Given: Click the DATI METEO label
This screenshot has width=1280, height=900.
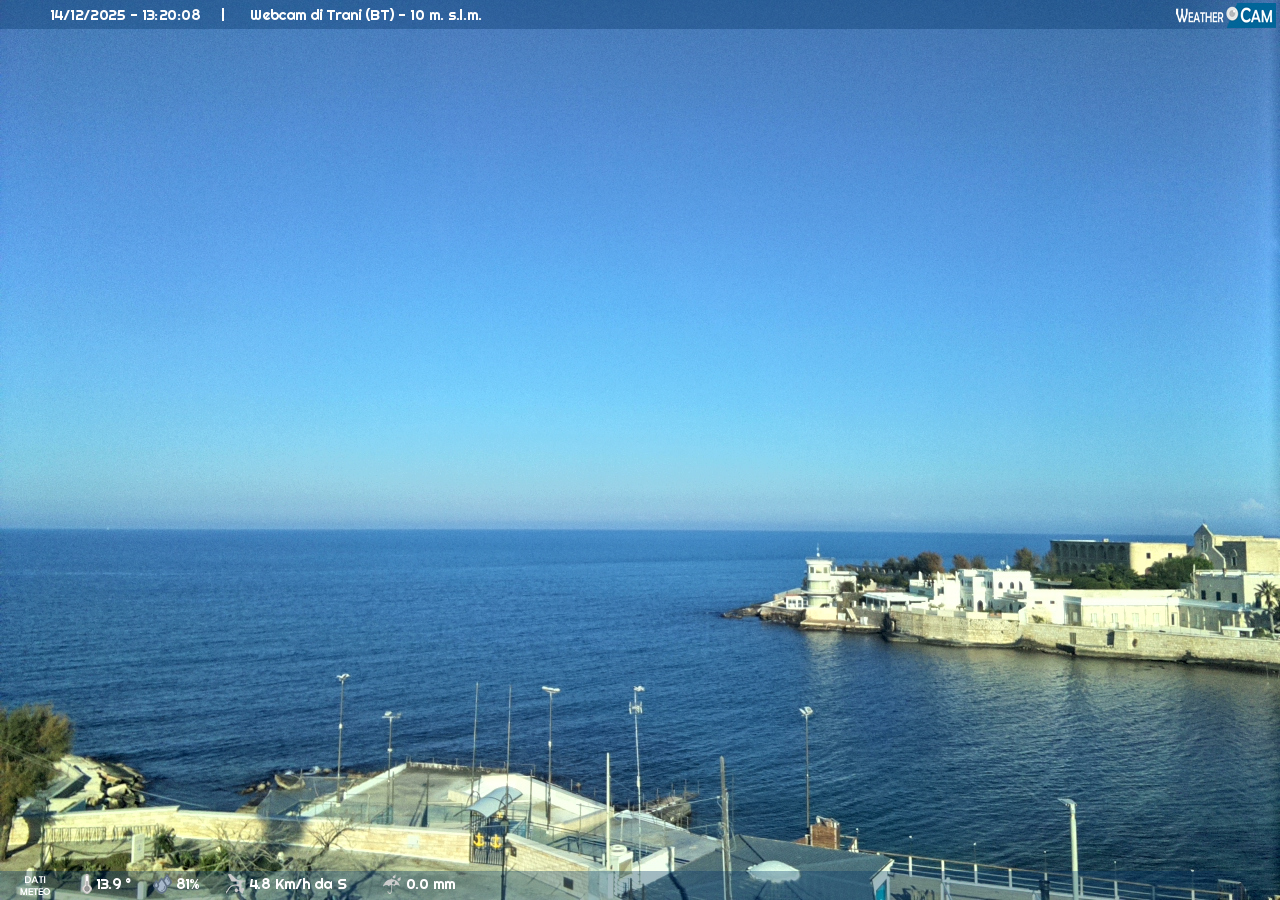Looking at the screenshot, I should [34, 885].
